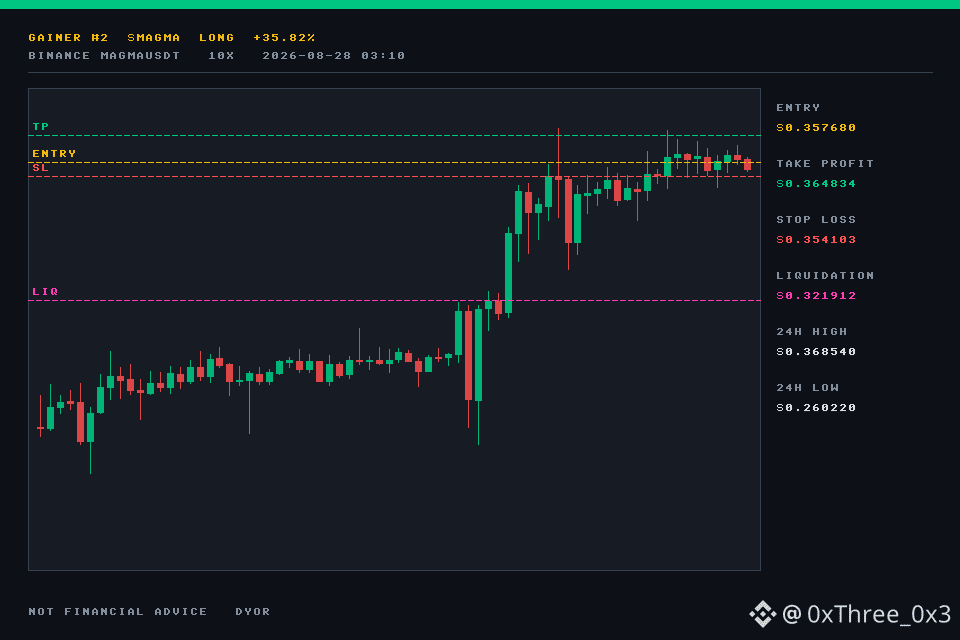Select the $MAGMA ticker label
Screen dimensions: 960x640
(x=154, y=38)
